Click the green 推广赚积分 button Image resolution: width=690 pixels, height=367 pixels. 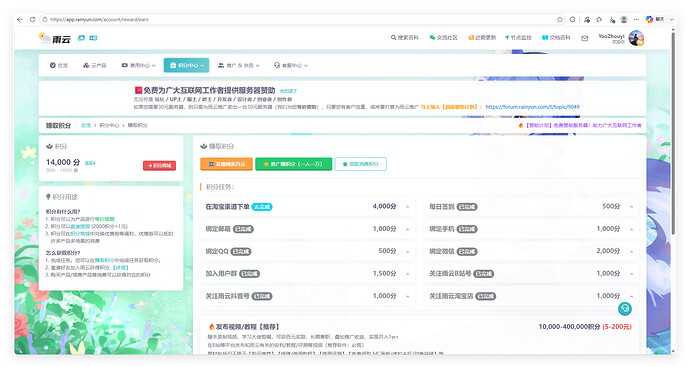click(x=294, y=164)
